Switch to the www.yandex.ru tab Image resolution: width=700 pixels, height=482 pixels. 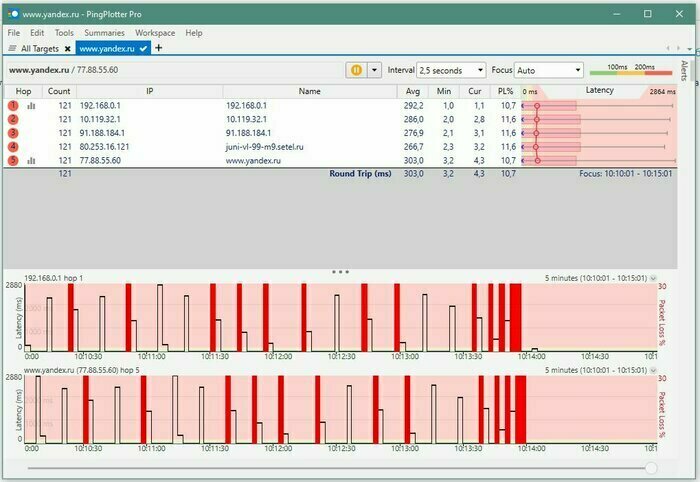106,48
